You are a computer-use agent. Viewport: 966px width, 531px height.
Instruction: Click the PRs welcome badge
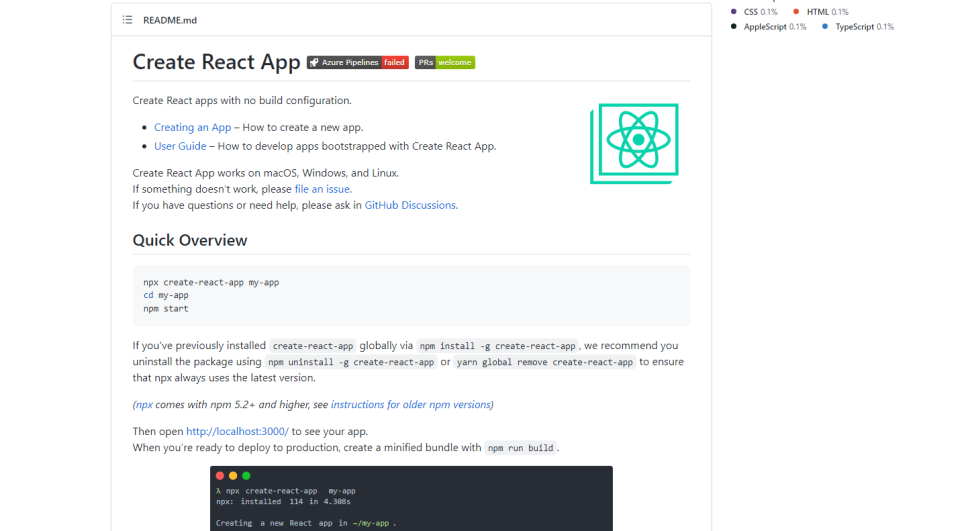click(x=445, y=62)
